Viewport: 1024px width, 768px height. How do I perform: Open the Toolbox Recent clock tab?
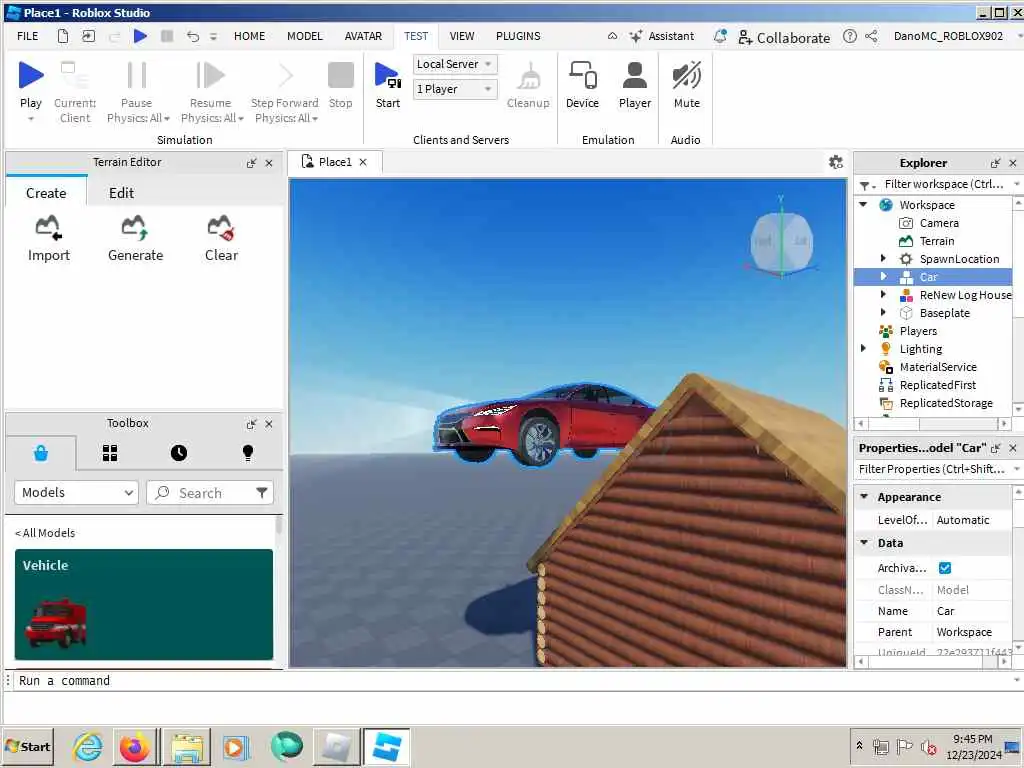[179, 453]
